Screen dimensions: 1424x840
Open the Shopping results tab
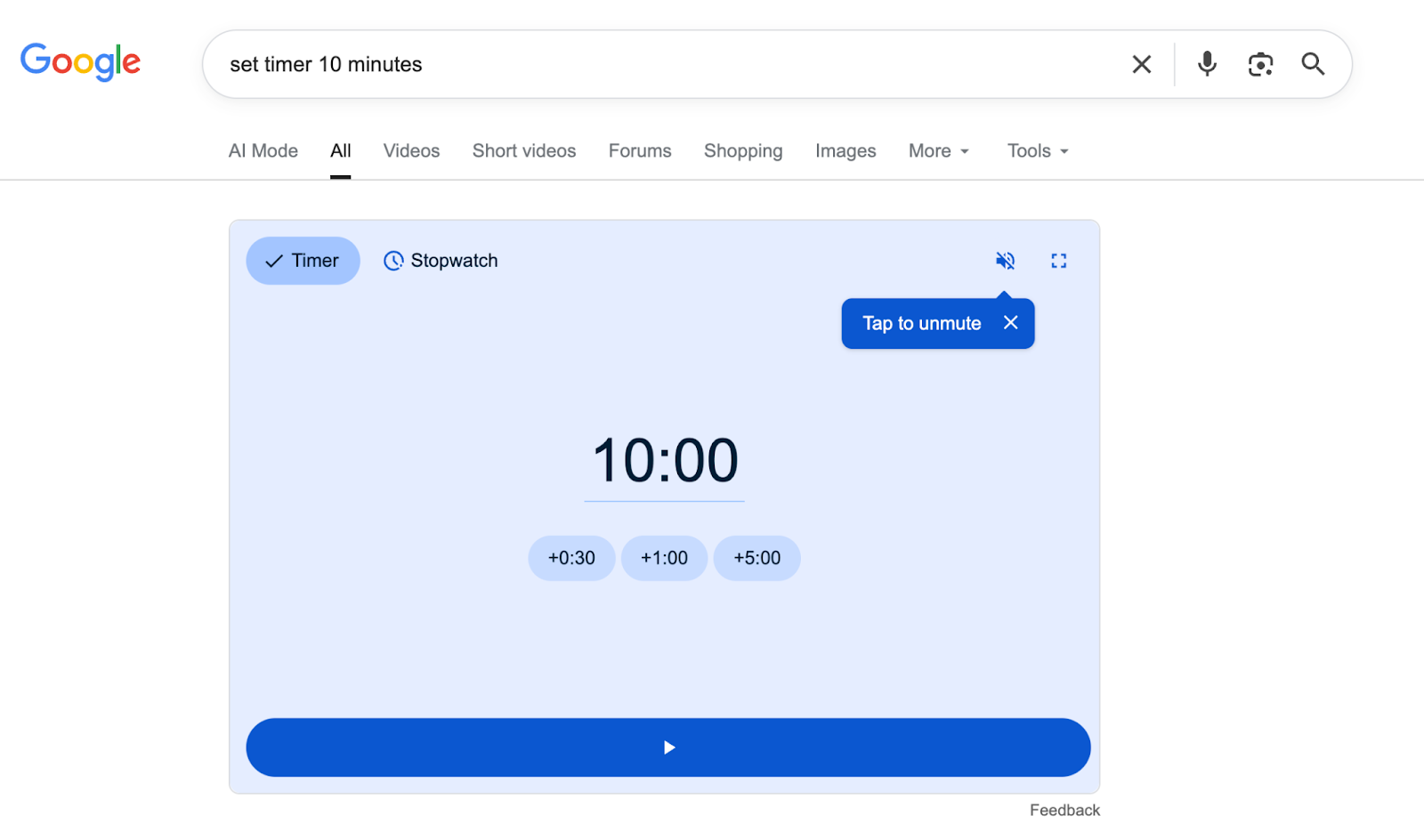742,150
